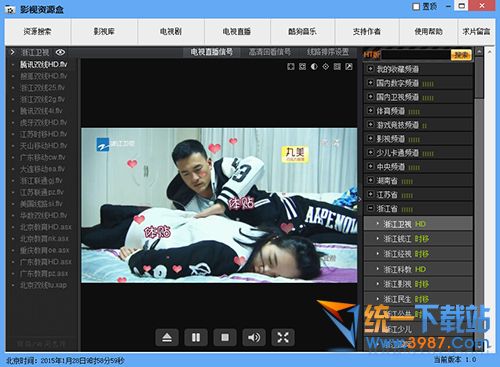
Task: Select source 北京教育HD.asx
Action: (x=46, y=227)
